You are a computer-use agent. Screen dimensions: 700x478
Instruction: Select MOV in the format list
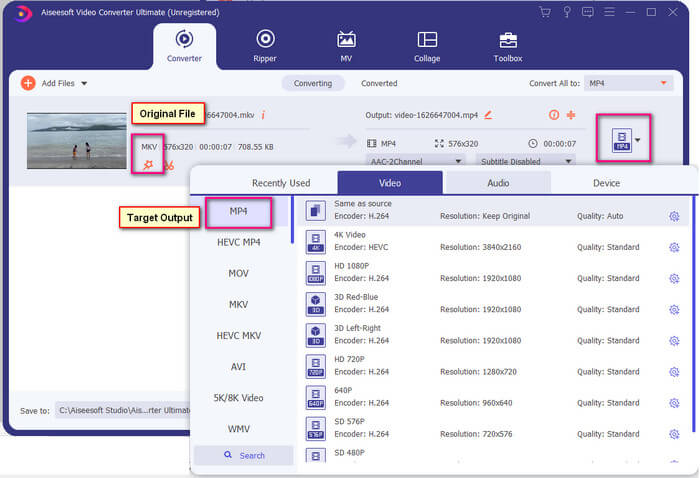point(239,273)
